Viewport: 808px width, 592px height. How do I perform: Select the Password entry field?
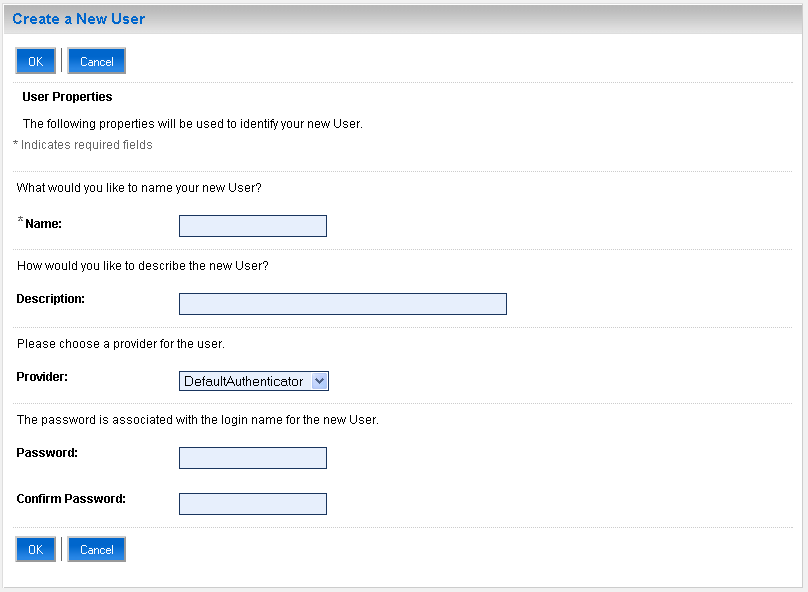[252, 458]
